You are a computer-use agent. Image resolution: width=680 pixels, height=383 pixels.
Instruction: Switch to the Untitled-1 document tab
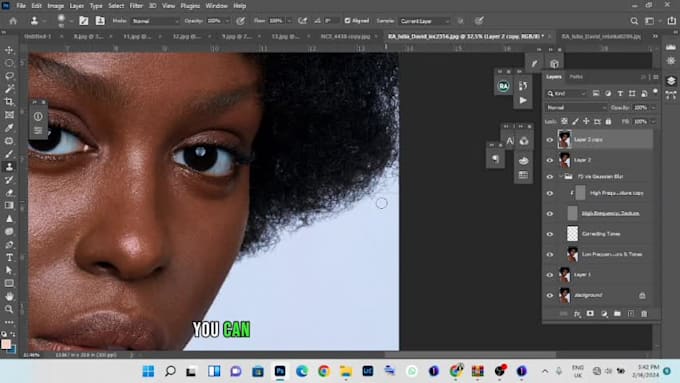click(x=37, y=36)
